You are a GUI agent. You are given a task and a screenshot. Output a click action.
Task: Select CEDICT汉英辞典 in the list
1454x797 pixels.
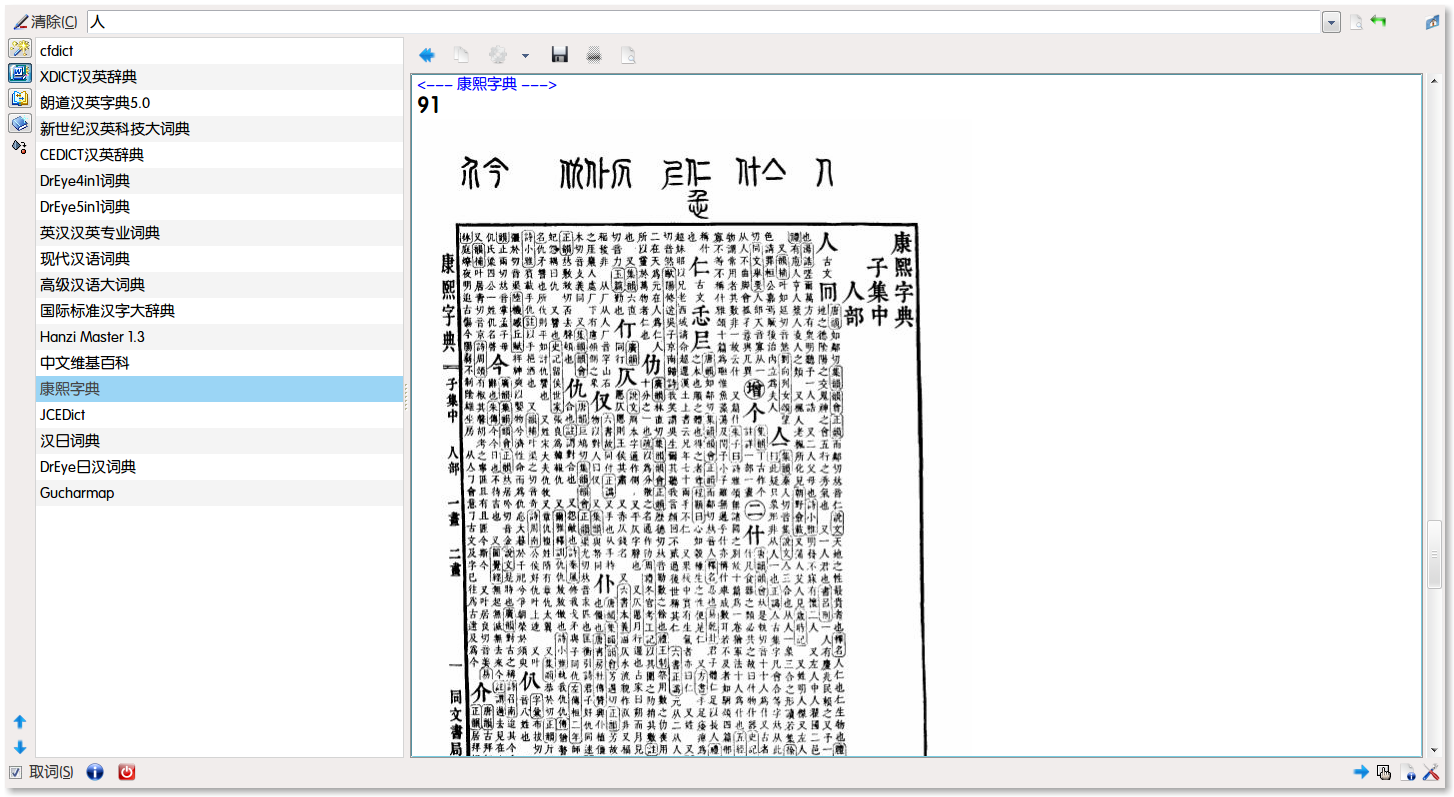pyautogui.click(x=220, y=155)
